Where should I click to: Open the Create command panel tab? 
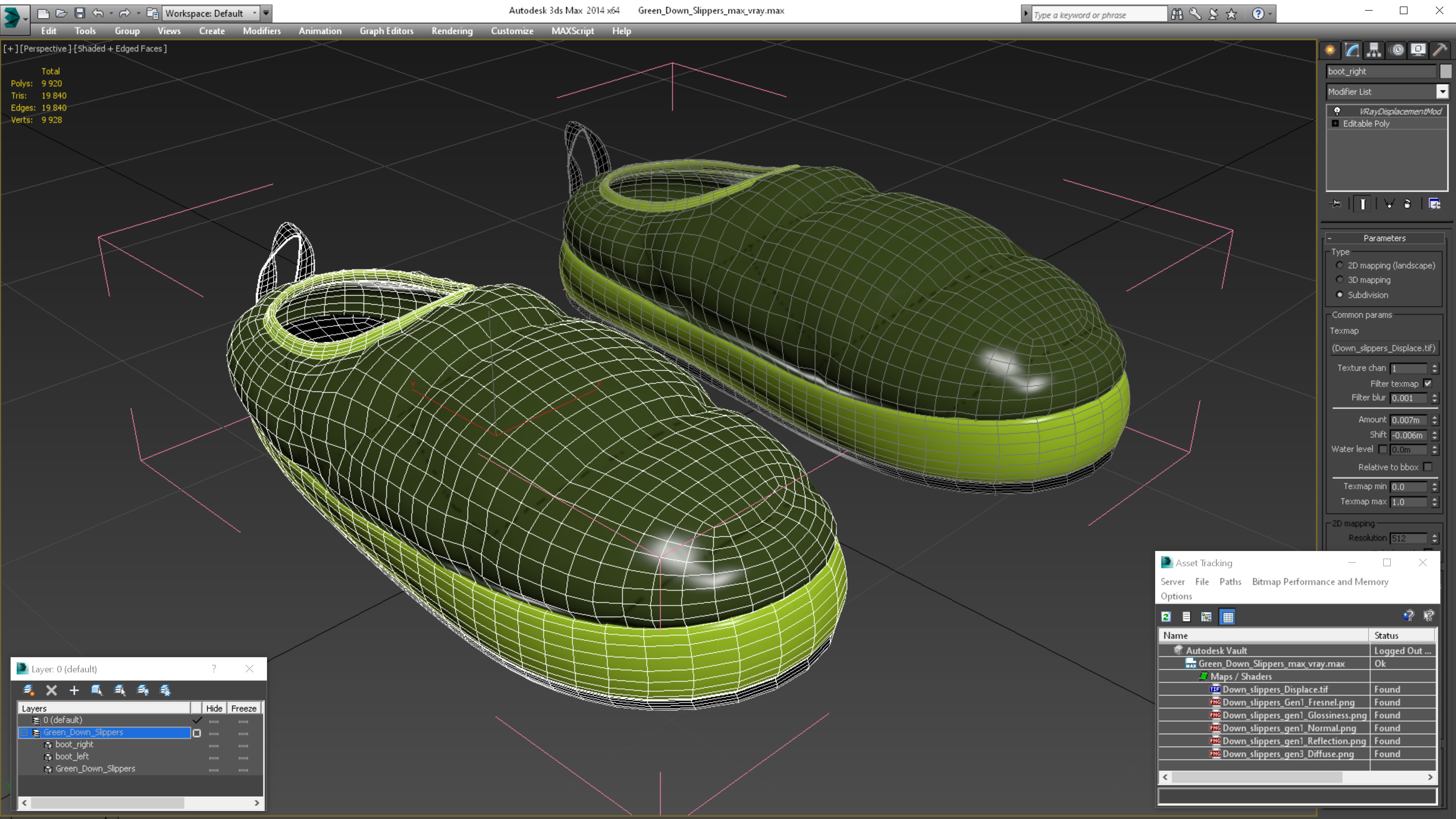click(1330, 51)
